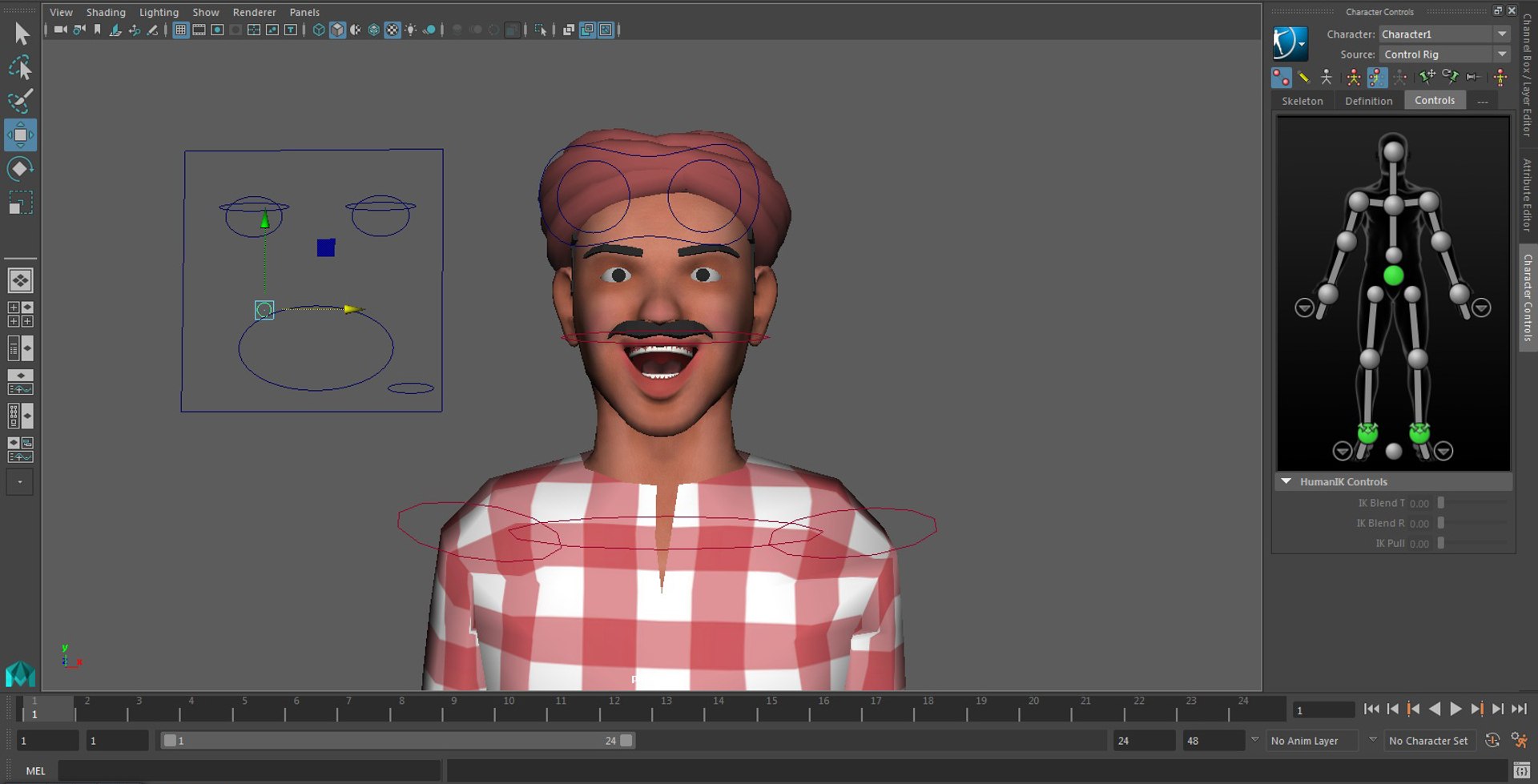Play animation forwards

click(1455, 709)
